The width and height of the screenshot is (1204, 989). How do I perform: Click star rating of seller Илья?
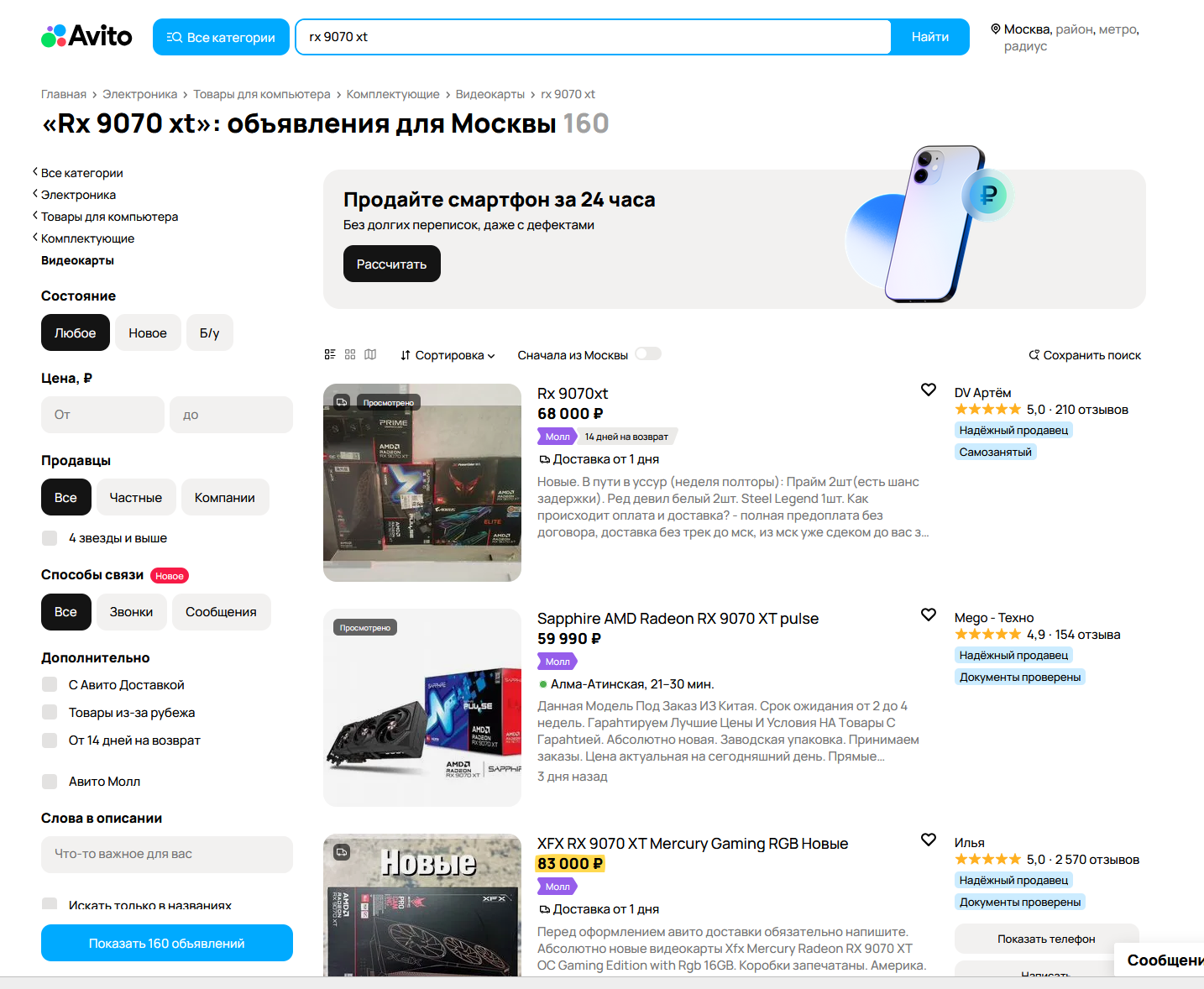tap(987, 860)
